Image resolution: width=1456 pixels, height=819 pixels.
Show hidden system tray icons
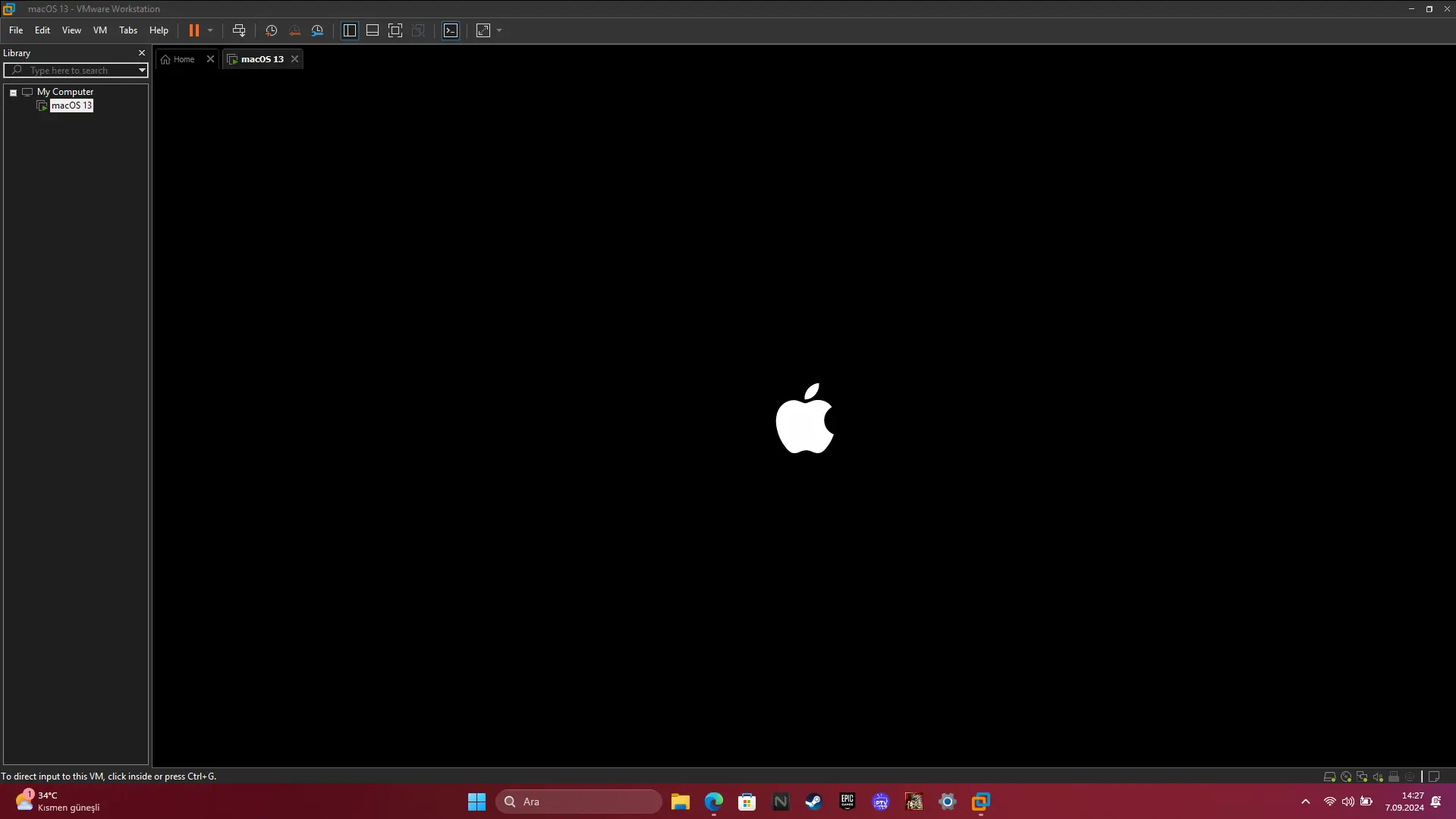point(1306,802)
